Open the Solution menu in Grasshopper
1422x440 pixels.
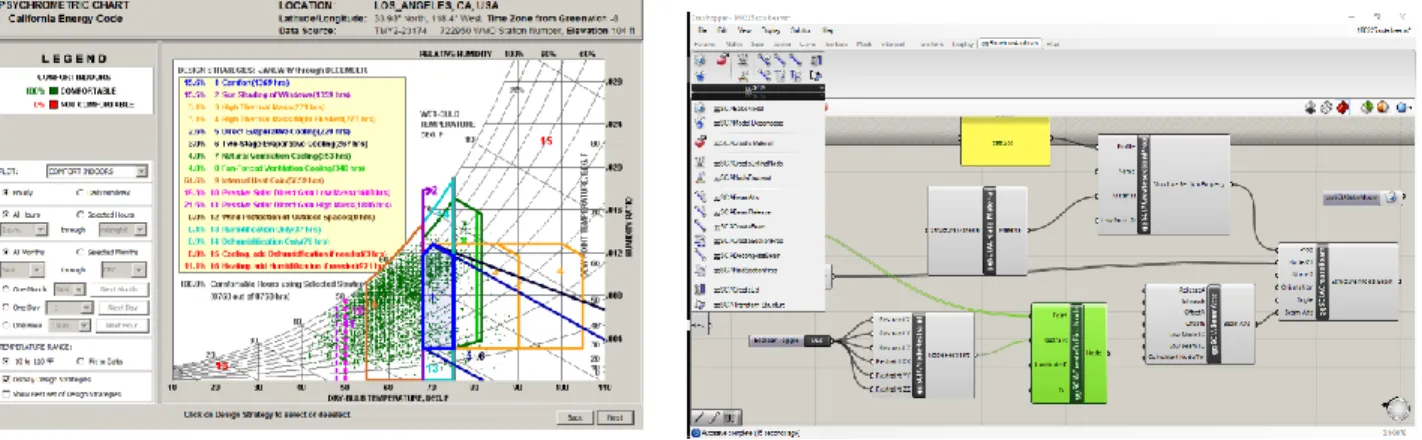click(x=802, y=31)
